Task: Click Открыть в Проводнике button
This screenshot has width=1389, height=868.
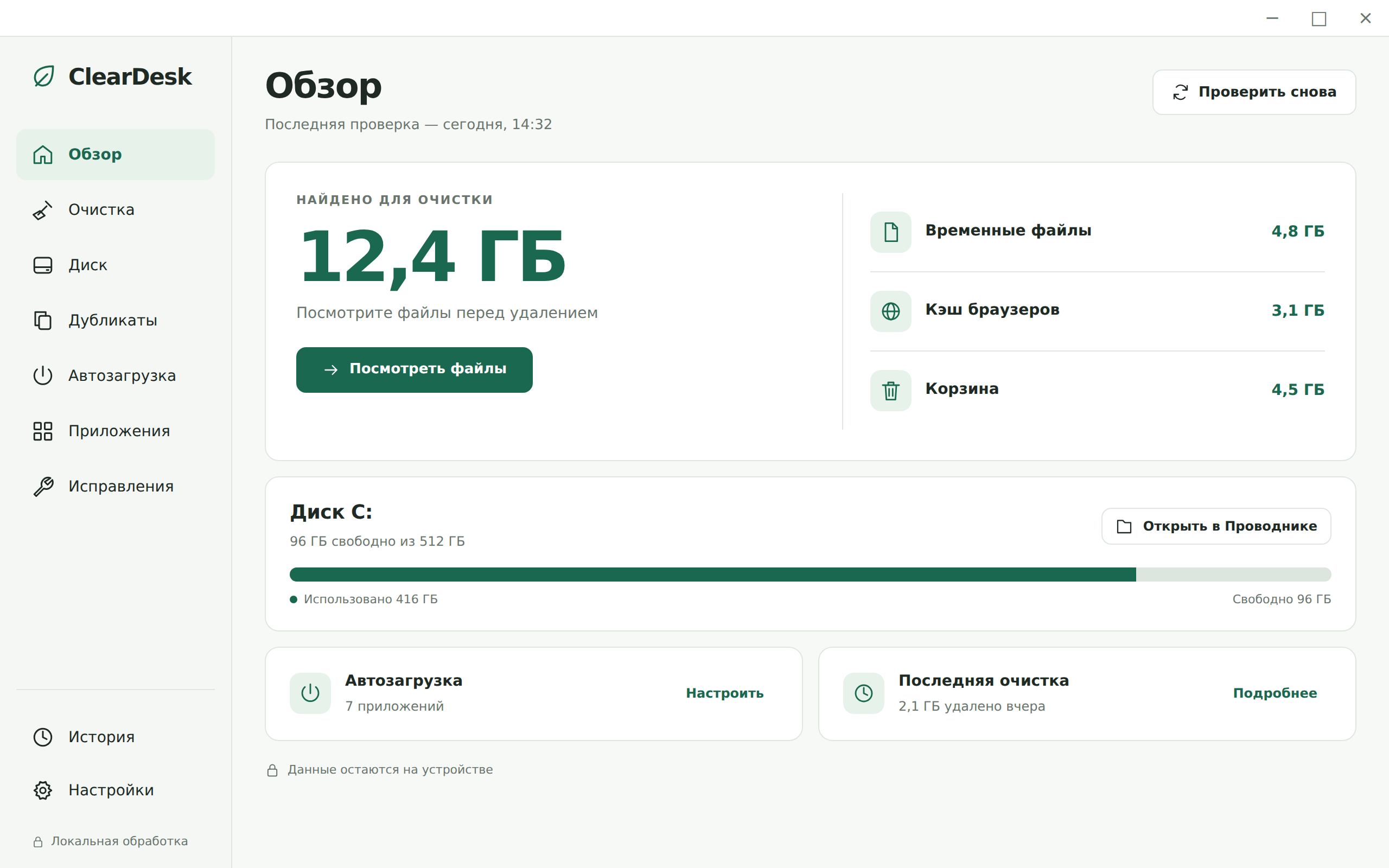Action: tap(1216, 526)
